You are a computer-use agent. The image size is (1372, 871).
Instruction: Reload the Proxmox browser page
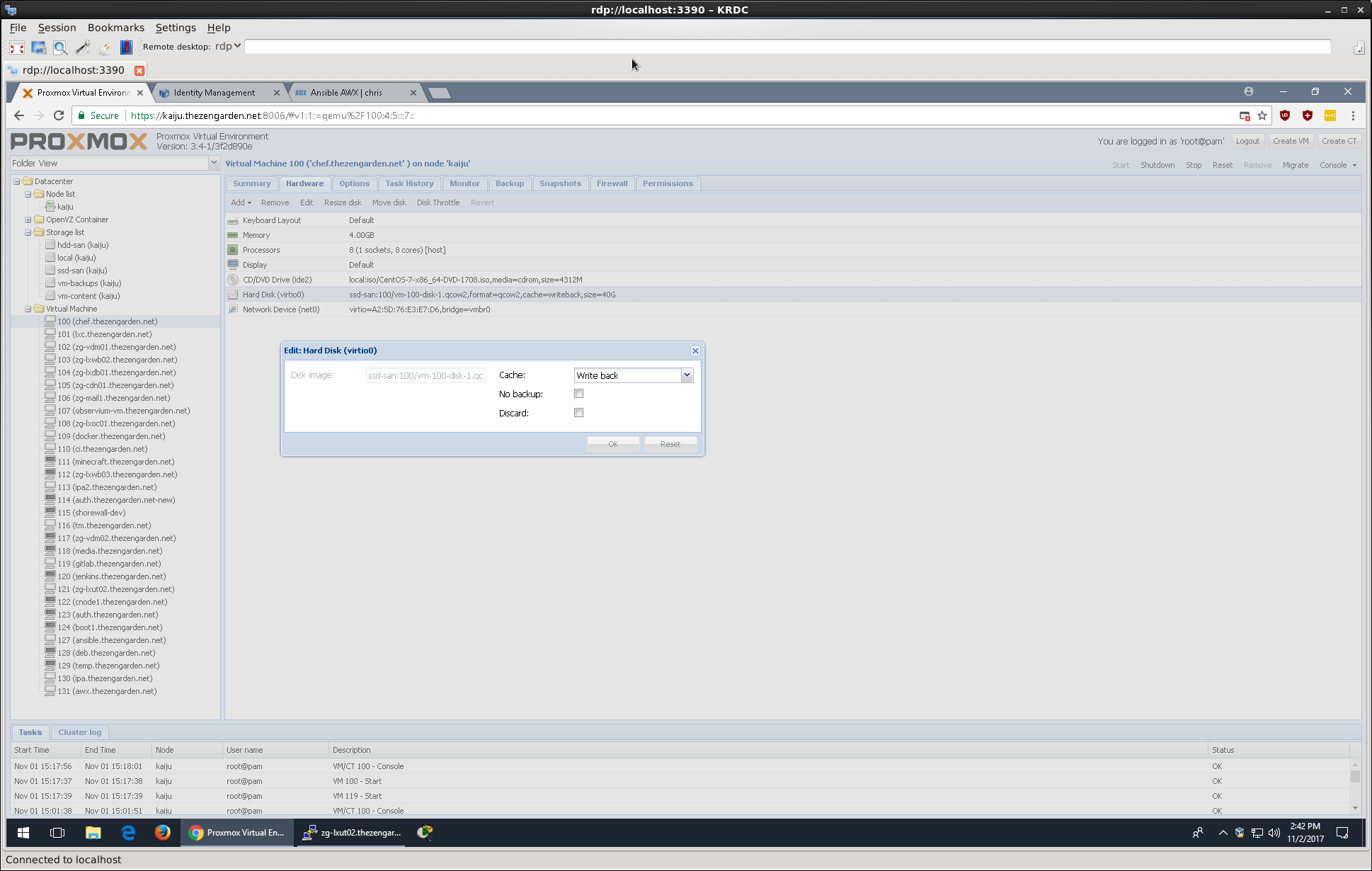pyautogui.click(x=59, y=115)
